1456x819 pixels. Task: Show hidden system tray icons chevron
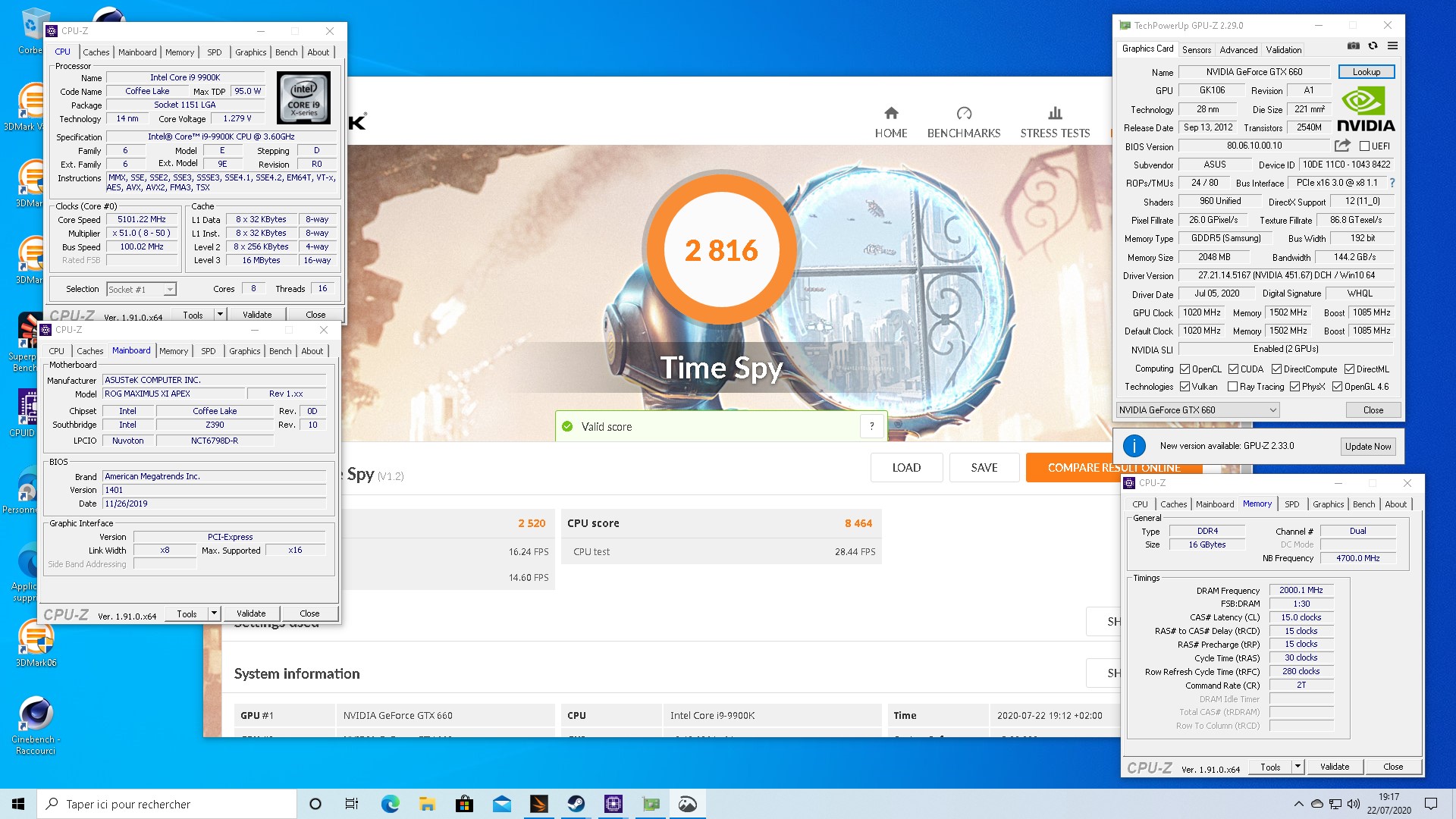(1298, 804)
